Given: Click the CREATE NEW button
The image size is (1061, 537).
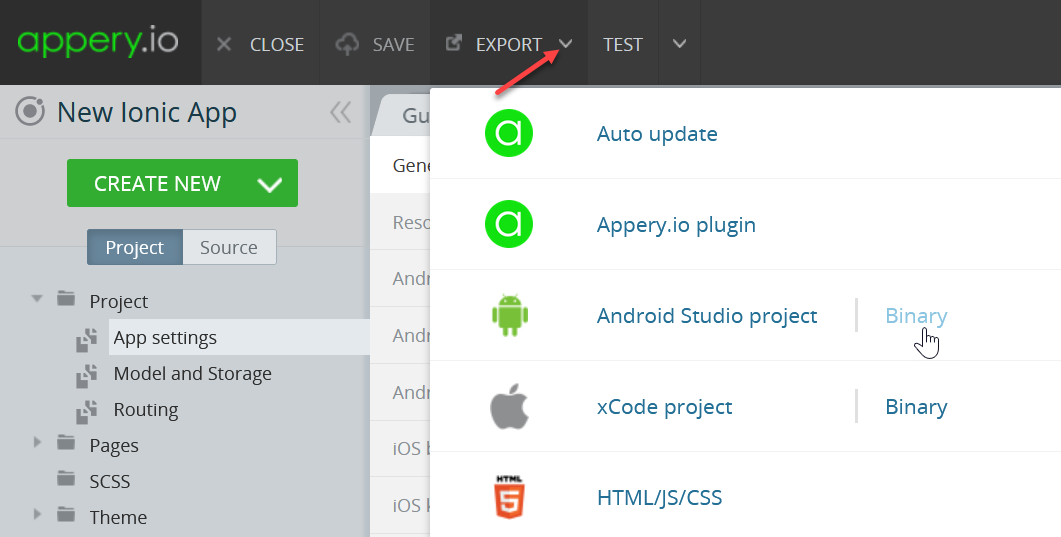Looking at the screenshot, I should pyautogui.click(x=182, y=183).
